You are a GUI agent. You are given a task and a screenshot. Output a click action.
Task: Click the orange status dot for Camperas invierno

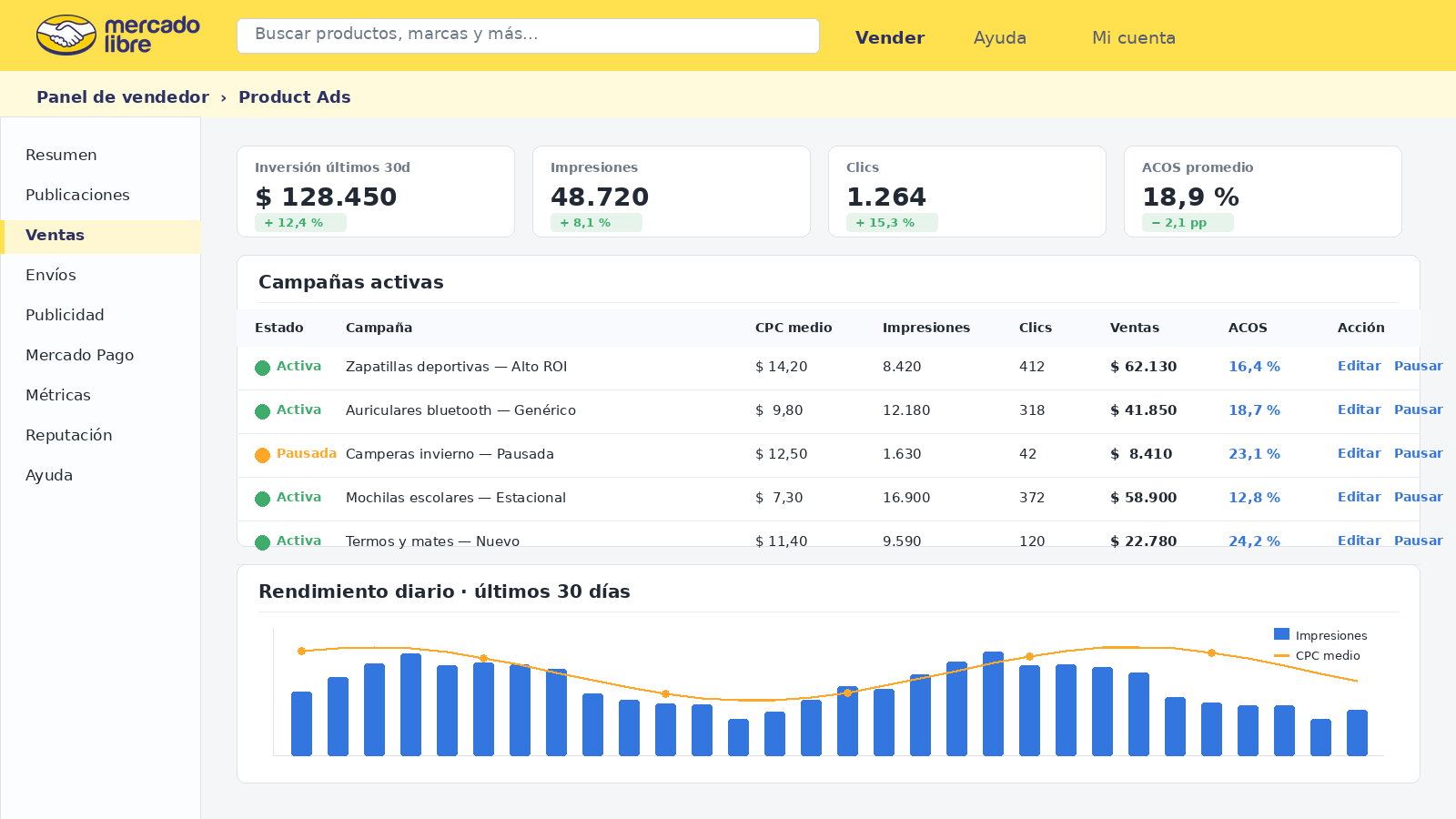click(x=262, y=455)
